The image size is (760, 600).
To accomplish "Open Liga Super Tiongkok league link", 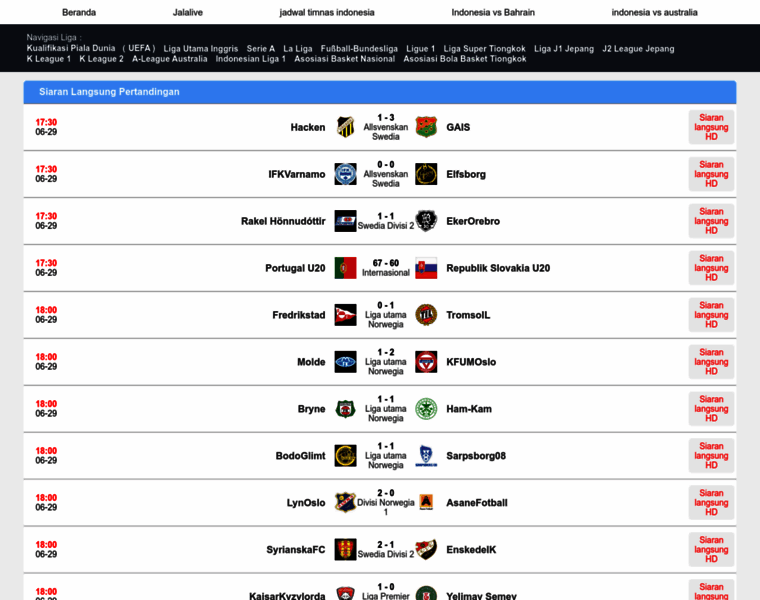I will click(x=485, y=48).
